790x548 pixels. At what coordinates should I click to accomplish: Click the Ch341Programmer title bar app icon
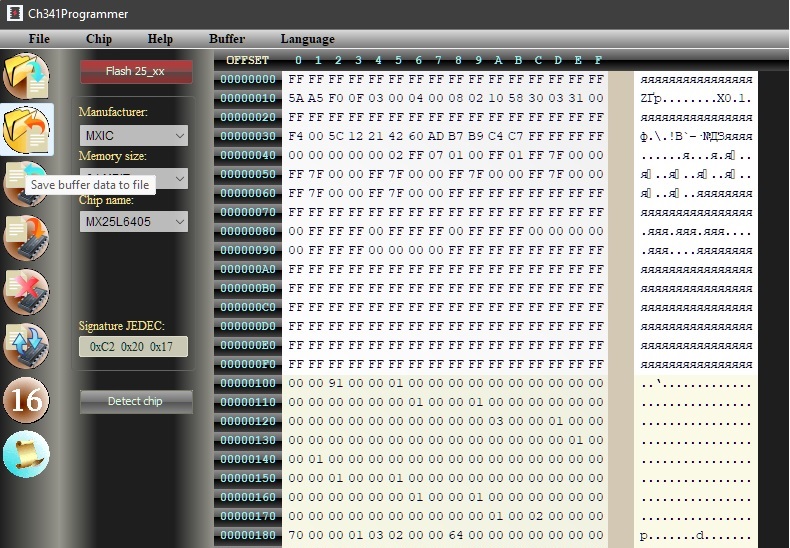(14, 14)
